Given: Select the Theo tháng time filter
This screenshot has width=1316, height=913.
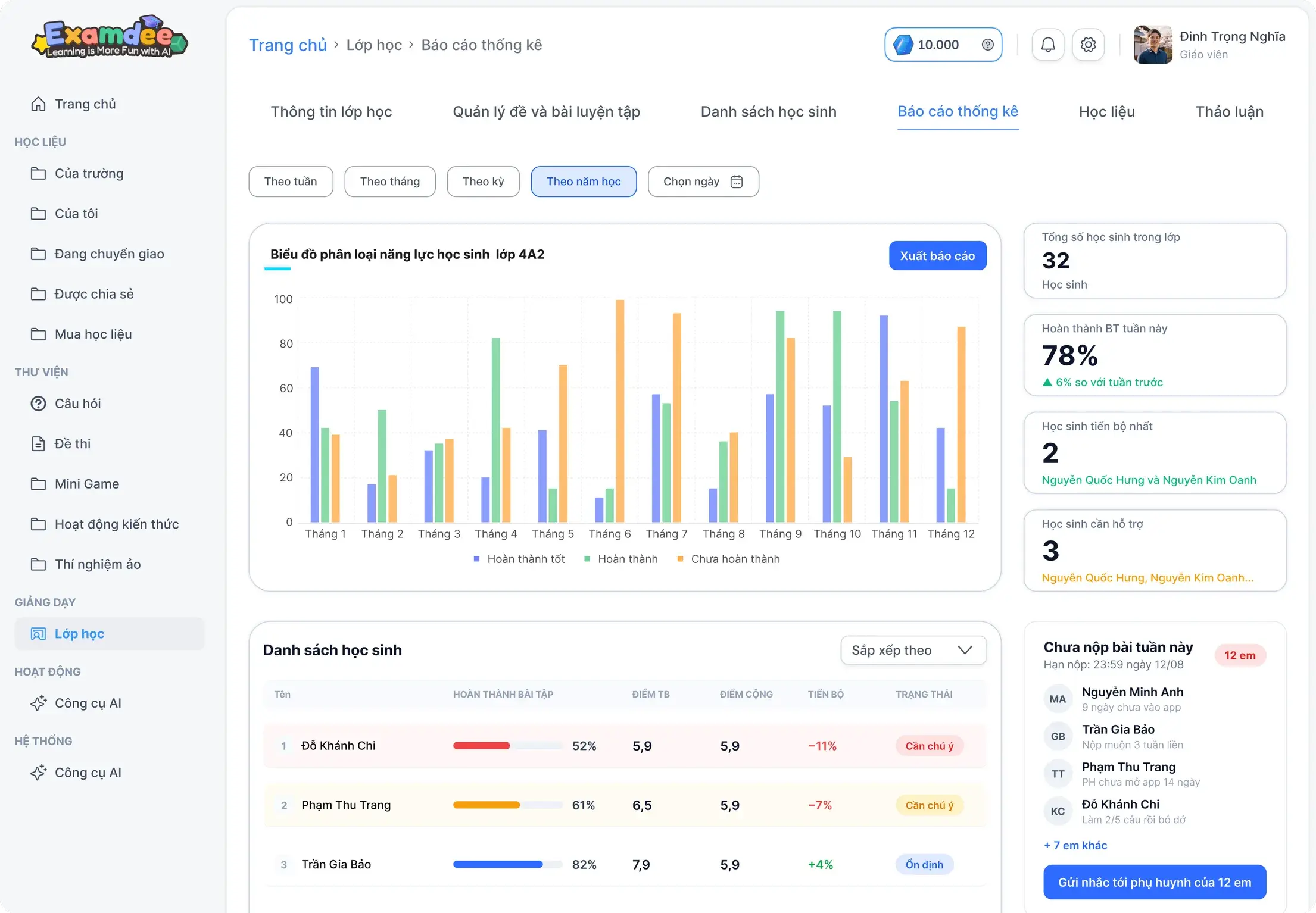Looking at the screenshot, I should 390,182.
